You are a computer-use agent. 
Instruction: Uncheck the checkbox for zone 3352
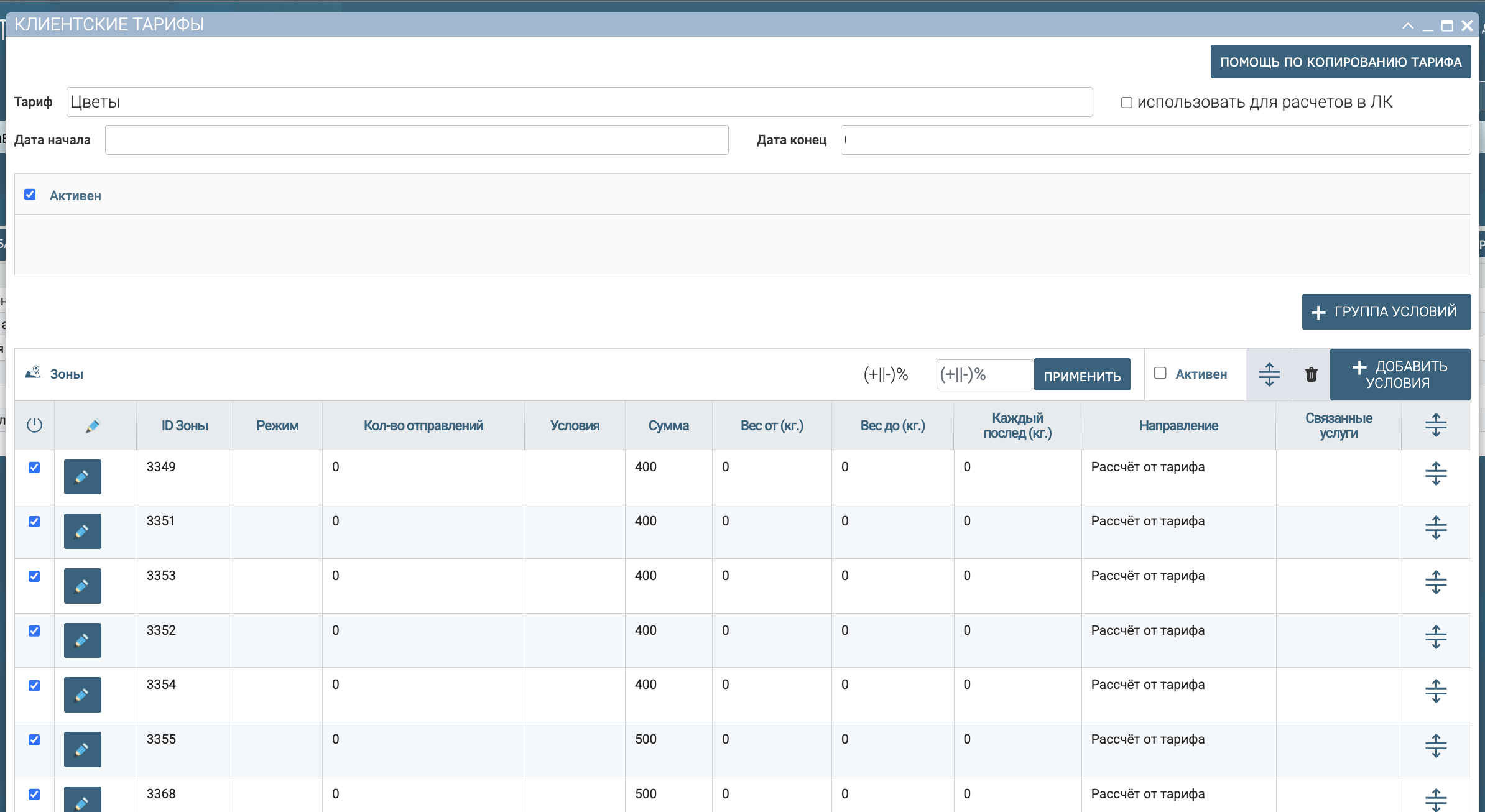34,630
